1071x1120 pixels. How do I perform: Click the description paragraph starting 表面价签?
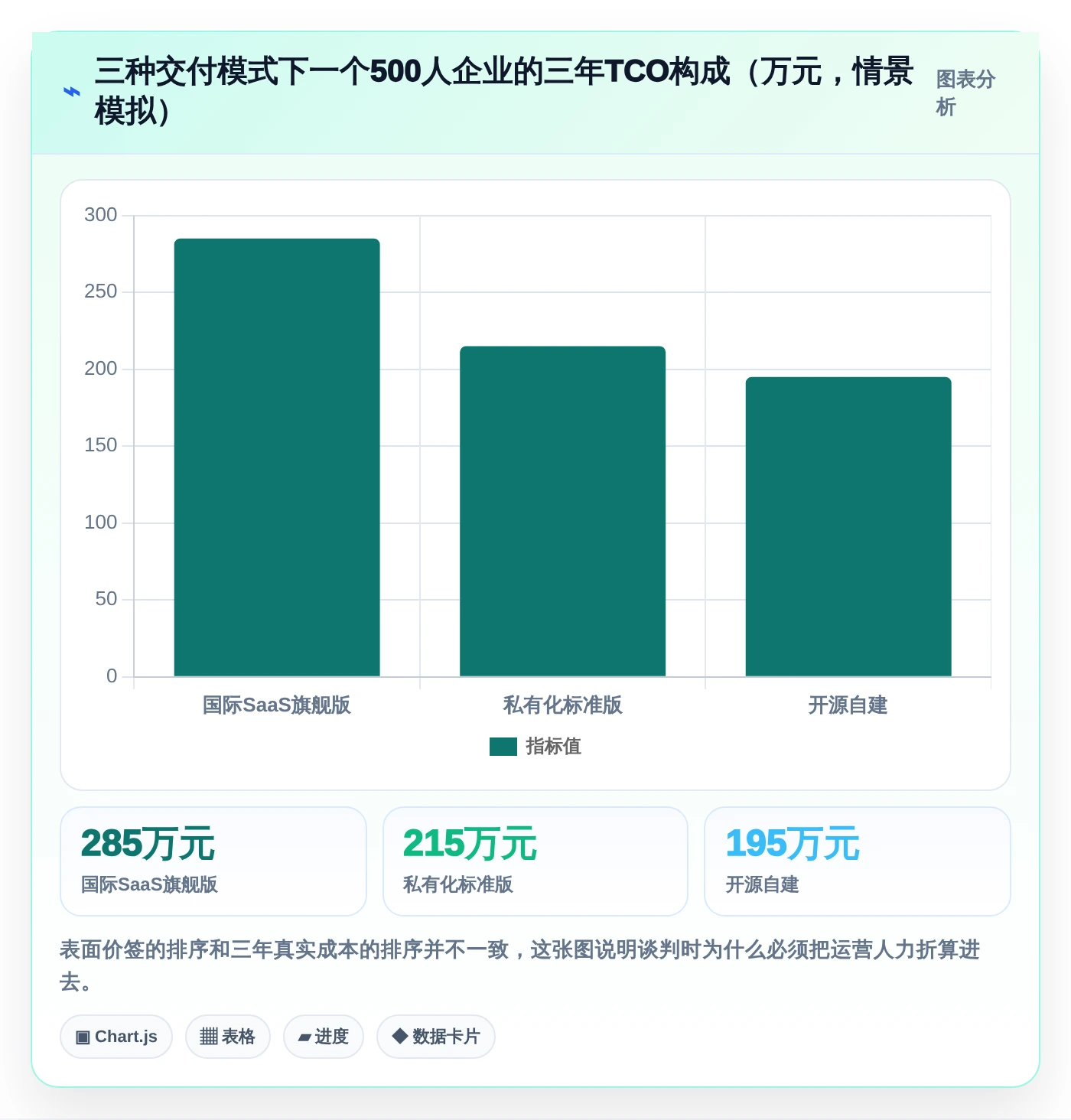click(x=520, y=965)
